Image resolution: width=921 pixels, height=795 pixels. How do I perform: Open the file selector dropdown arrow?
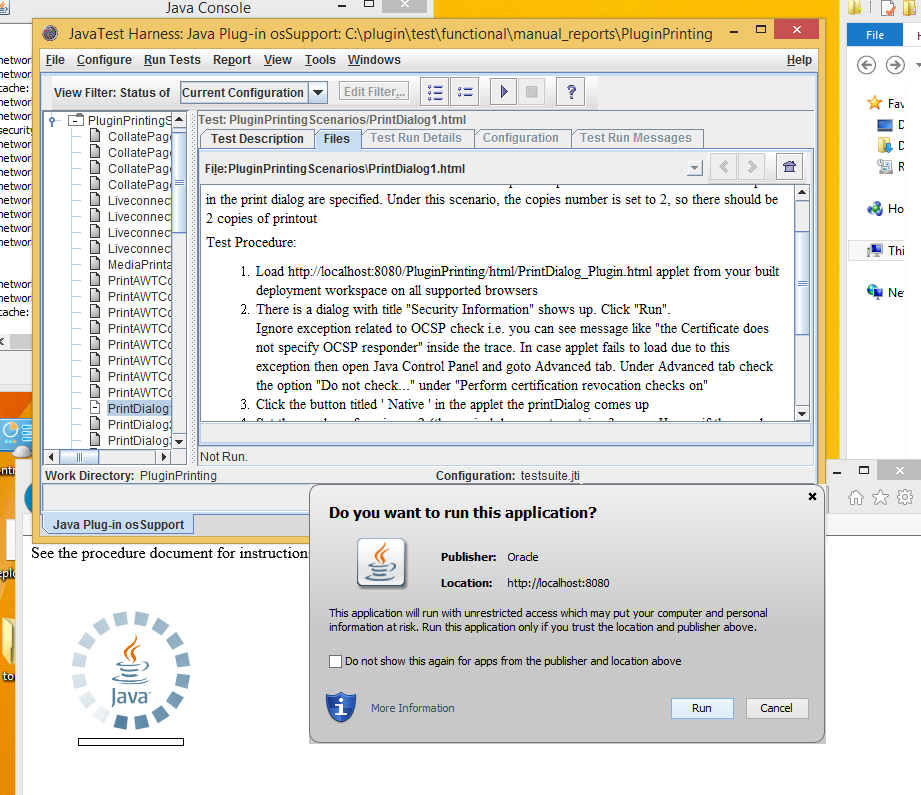695,168
